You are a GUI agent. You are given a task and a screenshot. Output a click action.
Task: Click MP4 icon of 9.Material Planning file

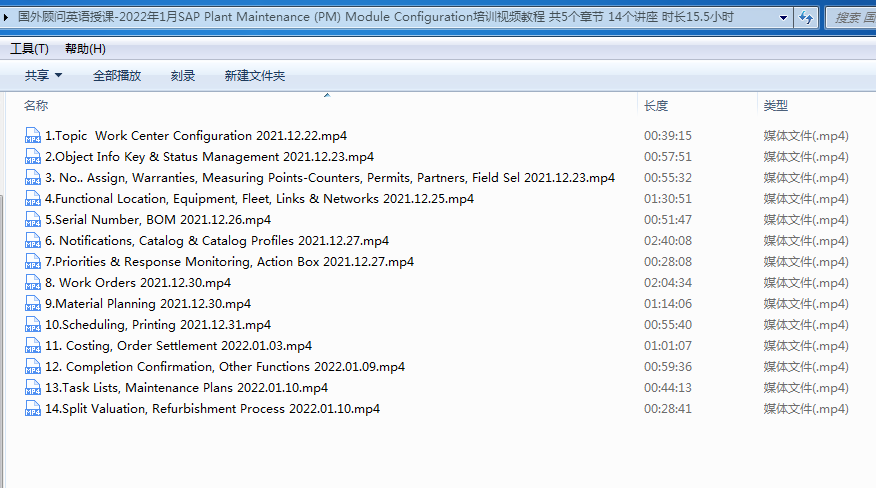[33, 304]
